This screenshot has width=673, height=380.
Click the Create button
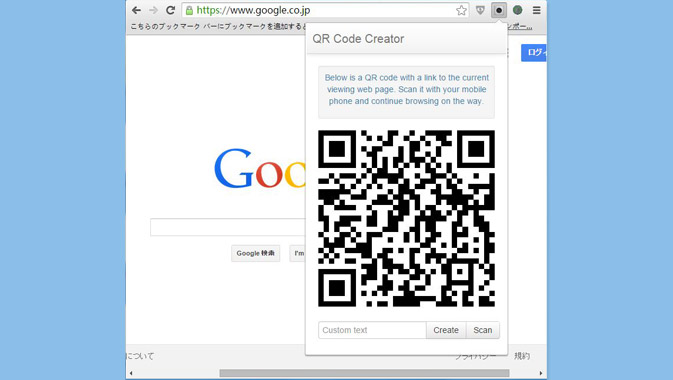tap(446, 330)
